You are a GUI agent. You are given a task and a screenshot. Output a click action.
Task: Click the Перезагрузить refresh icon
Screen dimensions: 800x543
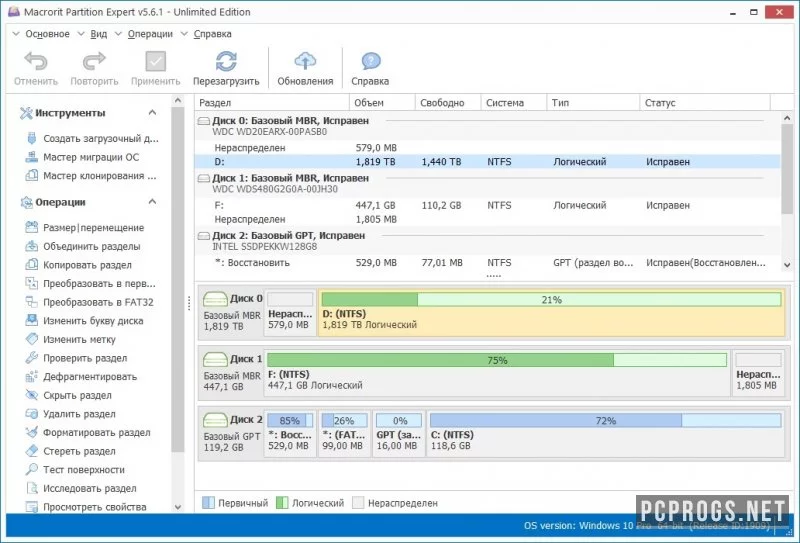[226, 61]
